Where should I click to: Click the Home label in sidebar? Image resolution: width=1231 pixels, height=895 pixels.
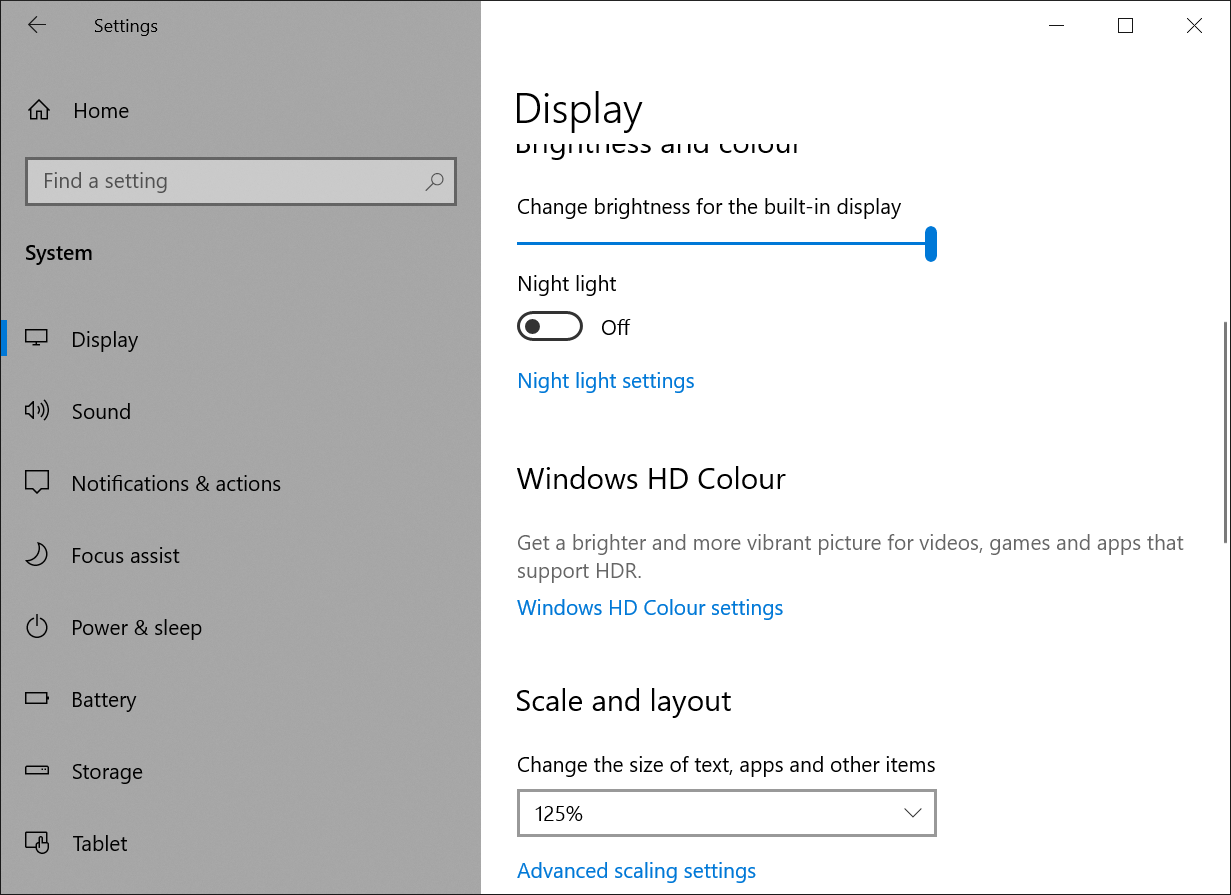coord(101,111)
